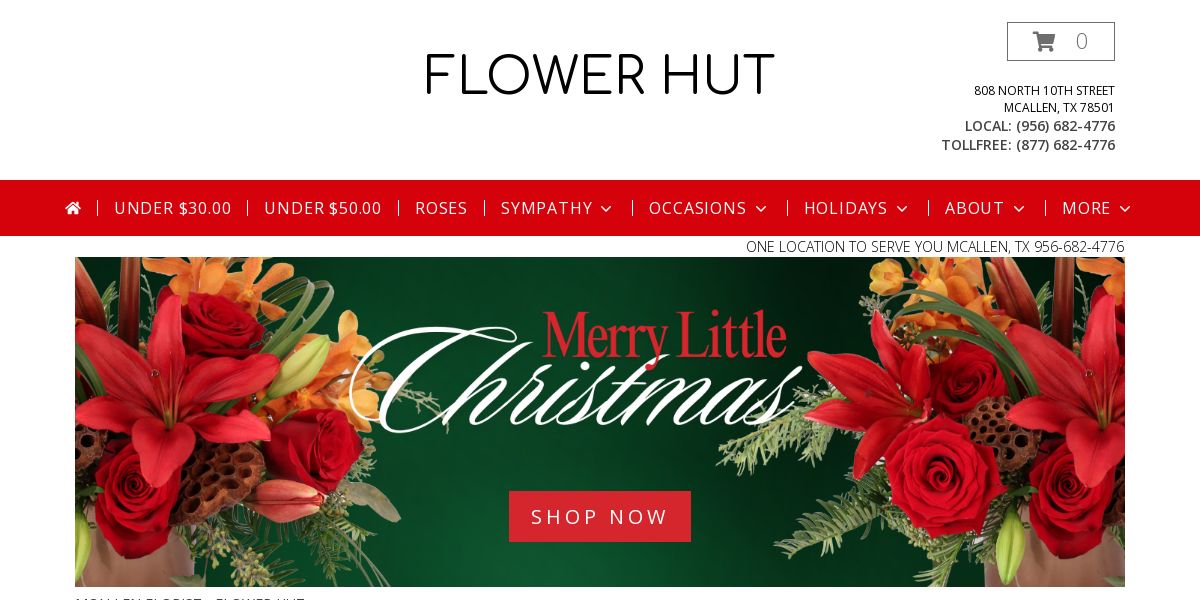Screen dimensions: 1200x600
Task: Click the Sympathy menu label
Action: pyautogui.click(x=547, y=208)
